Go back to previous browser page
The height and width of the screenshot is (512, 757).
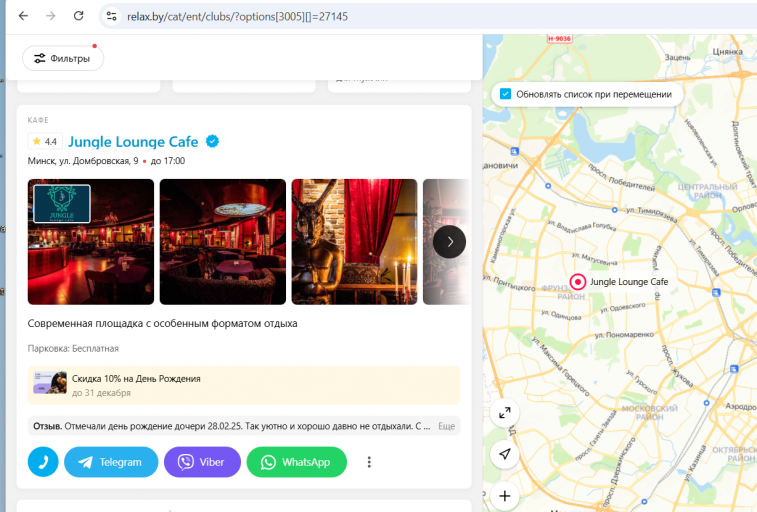point(23,16)
